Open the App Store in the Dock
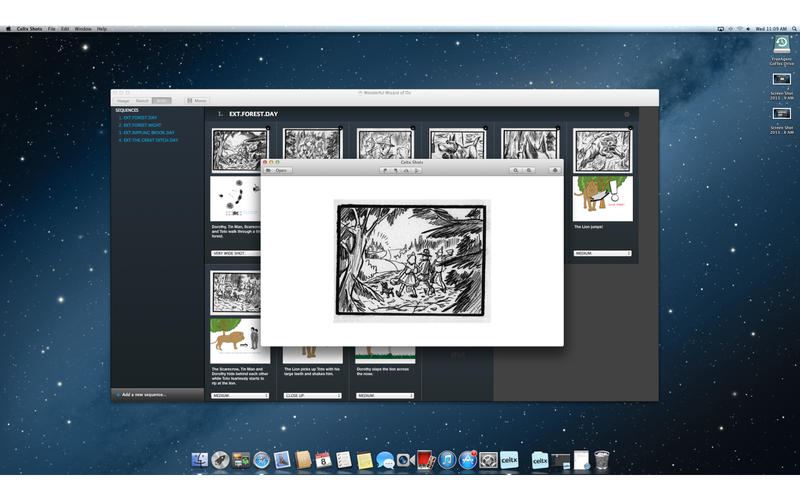Viewport: 800px width, 500px height. [x=467, y=460]
